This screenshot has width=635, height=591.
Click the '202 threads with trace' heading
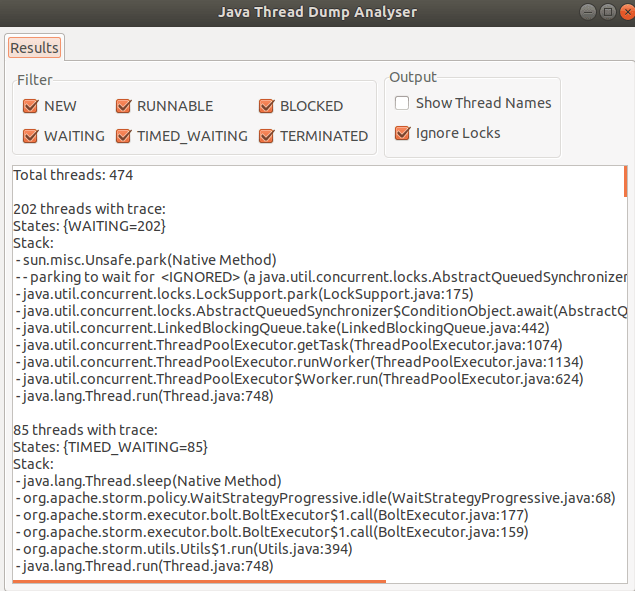tap(90, 209)
